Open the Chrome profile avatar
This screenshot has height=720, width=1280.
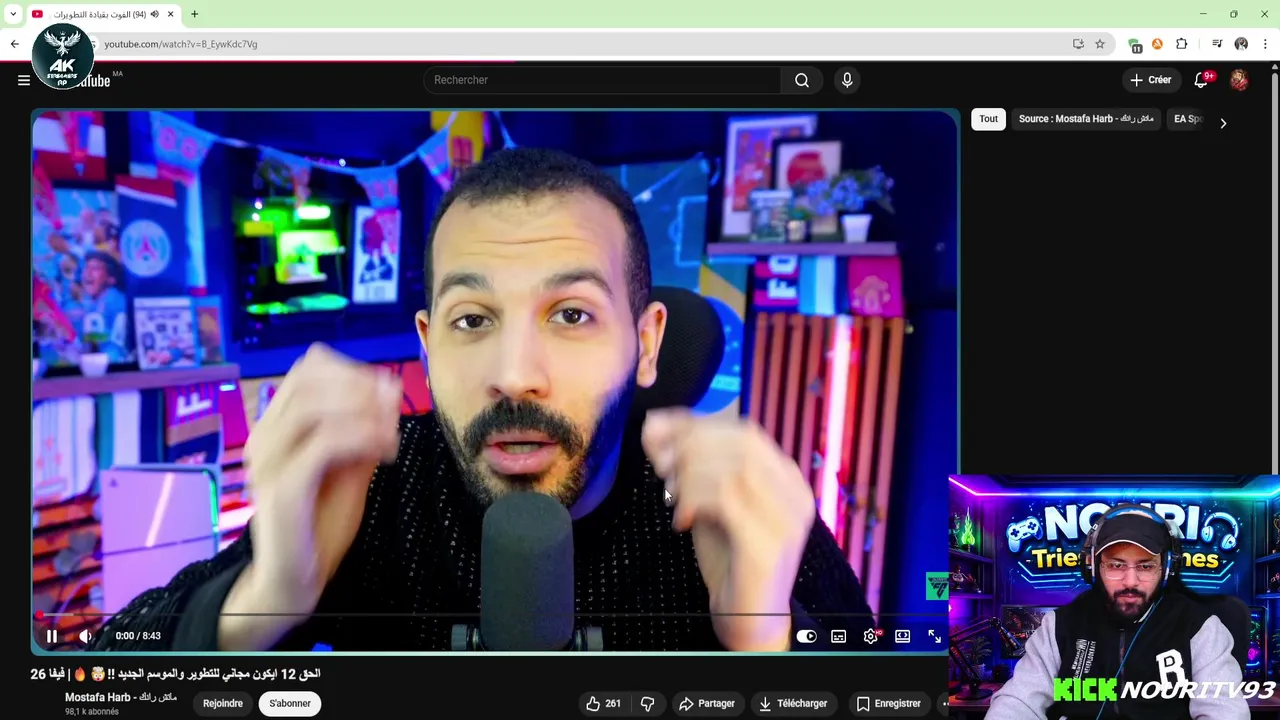[x=1241, y=44]
